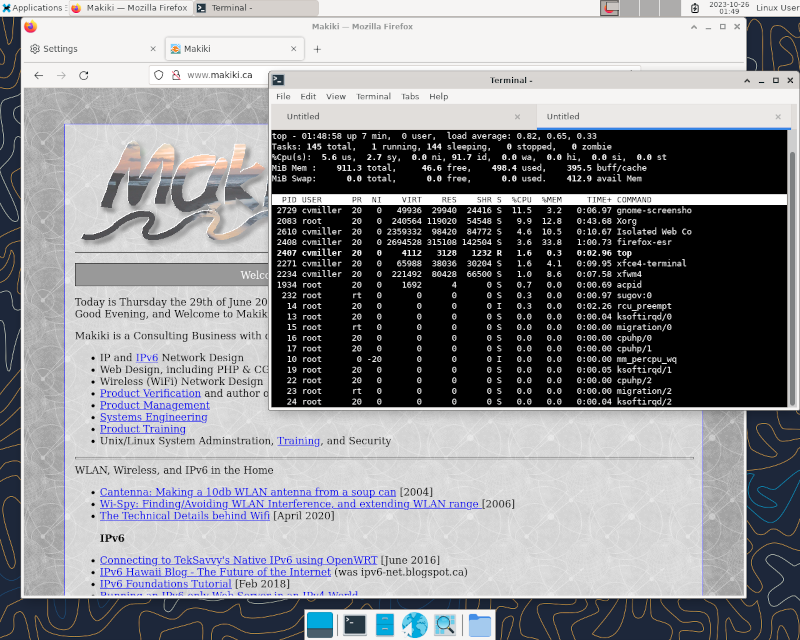This screenshot has height=640, width=800.
Task: Open TekSavvy Native IPv6 OpenWRT link
Action: tap(239, 560)
